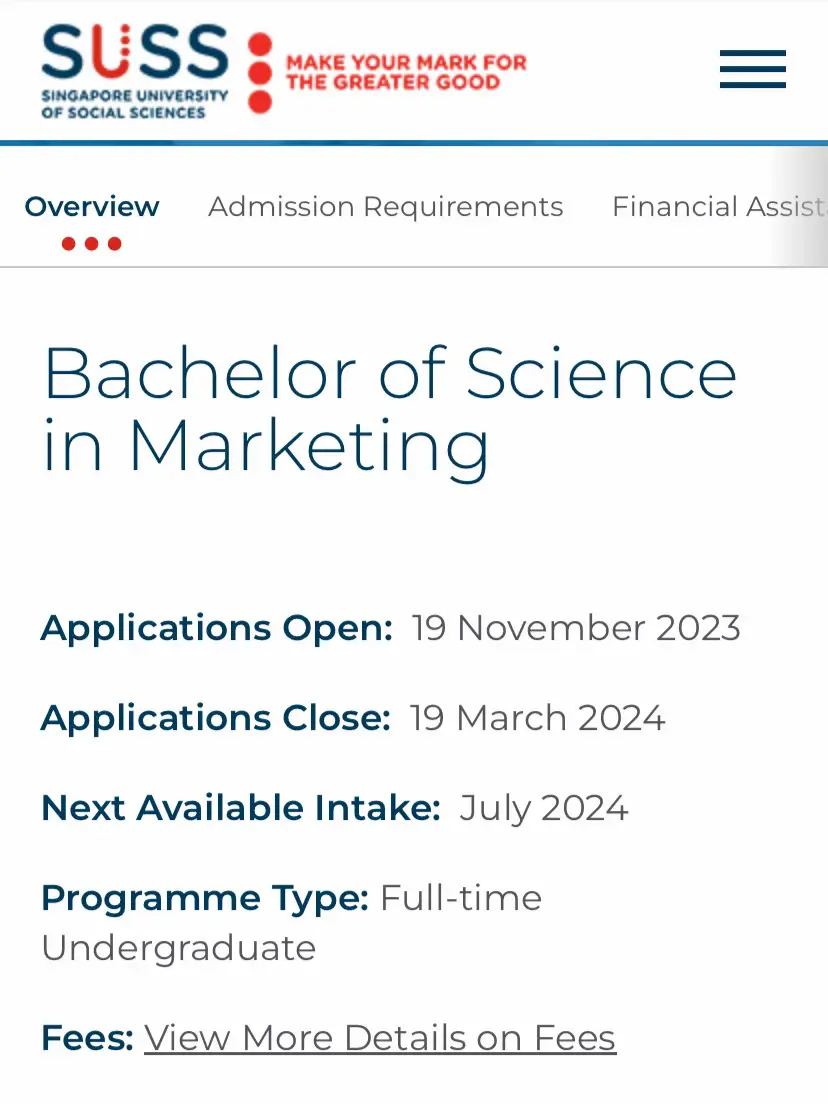The height and width of the screenshot is (1104, 828).
Task: Click the SUSS university logo
Action: [134, 70]
